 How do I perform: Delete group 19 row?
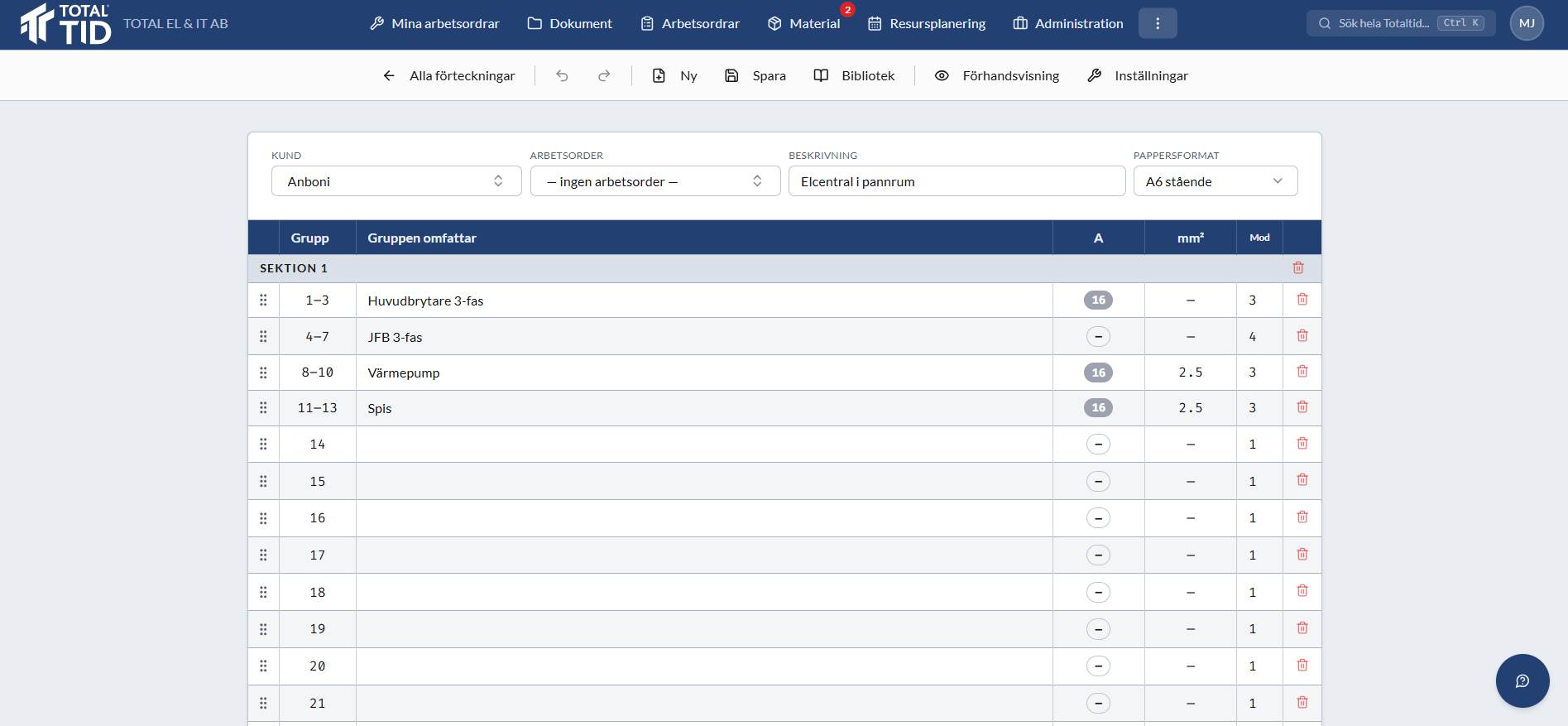click(1302, 627)
